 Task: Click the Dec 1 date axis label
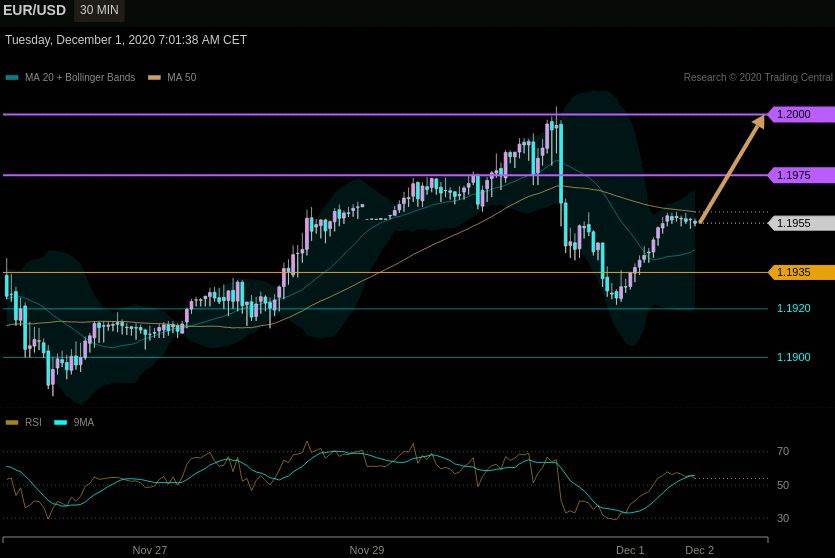click(x=630, y=550)
